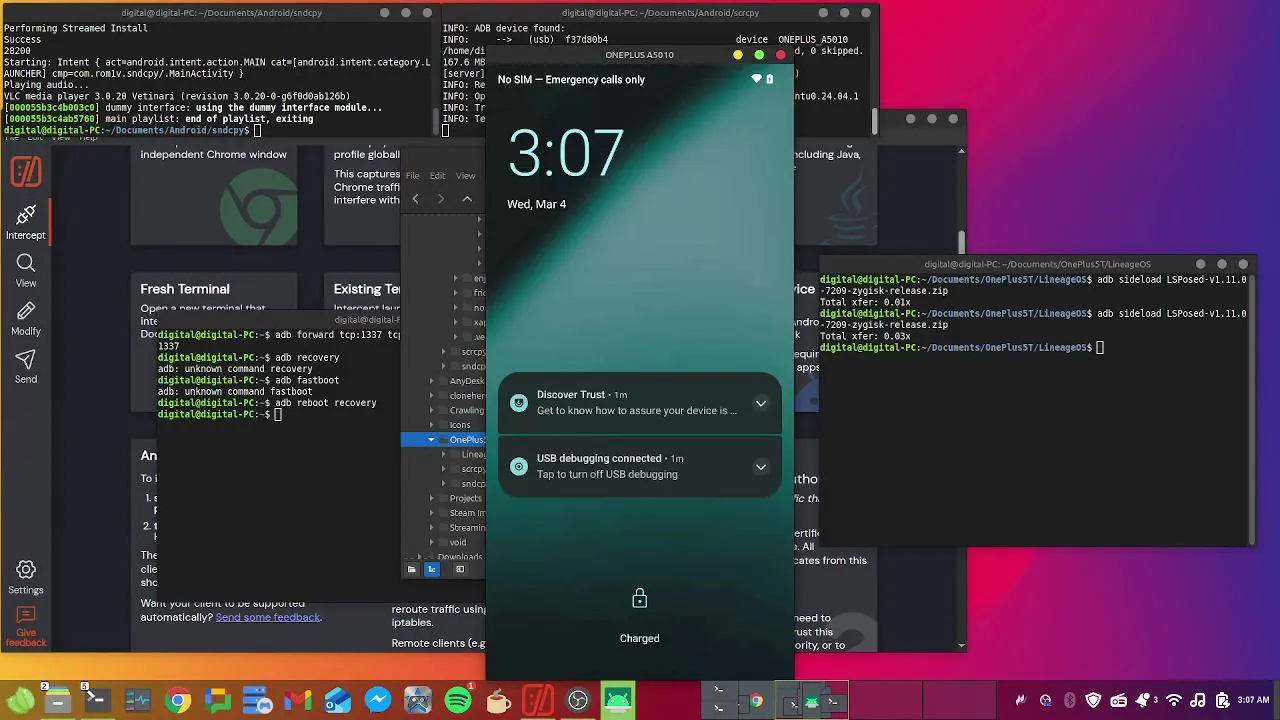
Task: Click the HTTP Toolkit logo at sidebar top
Action: click(26, 172)
